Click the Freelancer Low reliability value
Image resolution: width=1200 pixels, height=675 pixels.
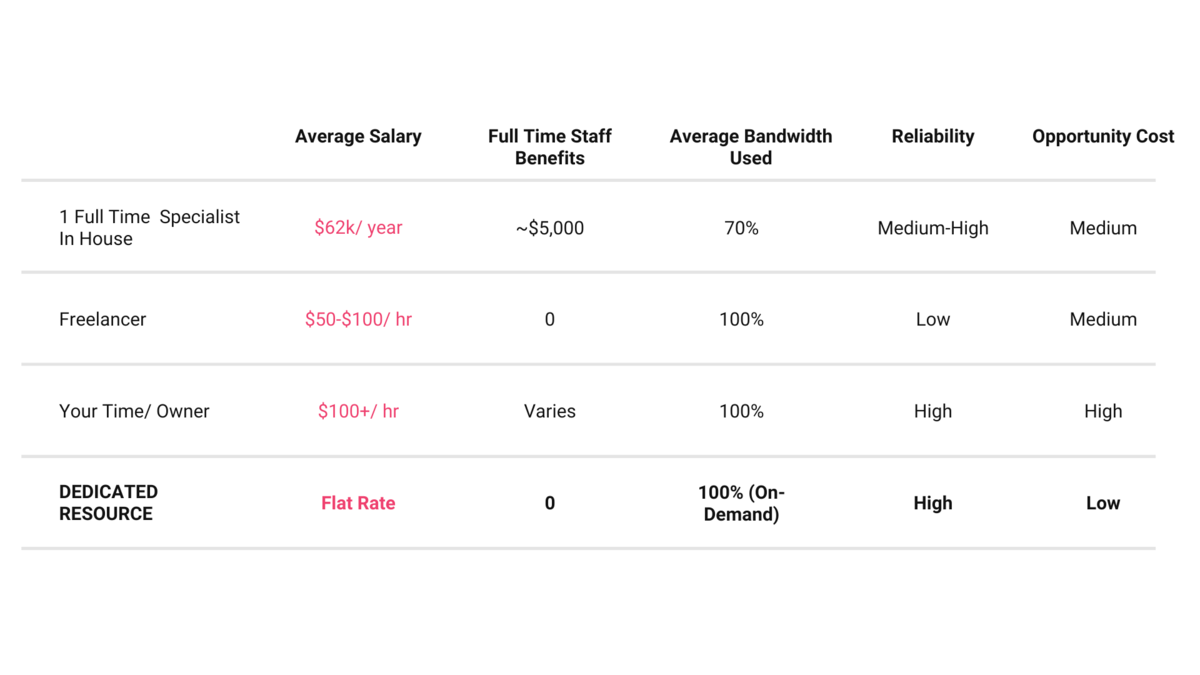[x=932, y=320]
